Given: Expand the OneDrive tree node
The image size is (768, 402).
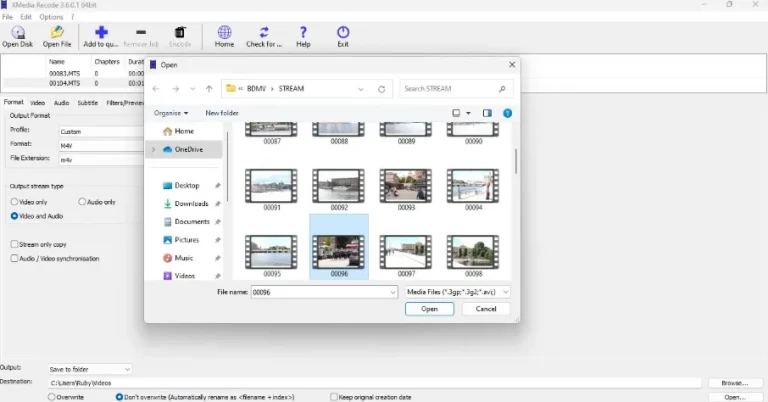Looking at the screenshot, I should click(153, 149).
